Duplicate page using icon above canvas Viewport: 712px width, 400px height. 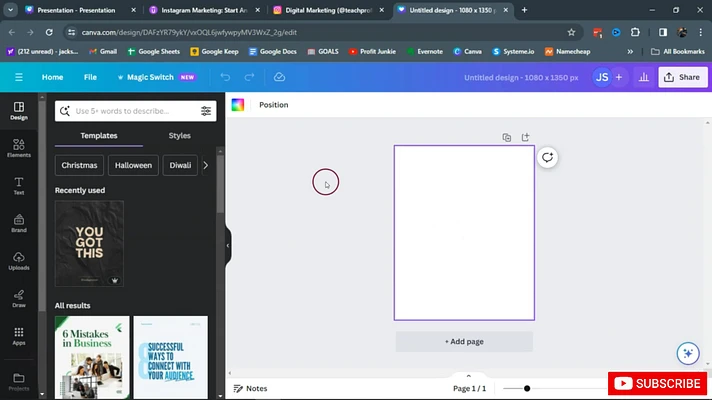[507, 137]
